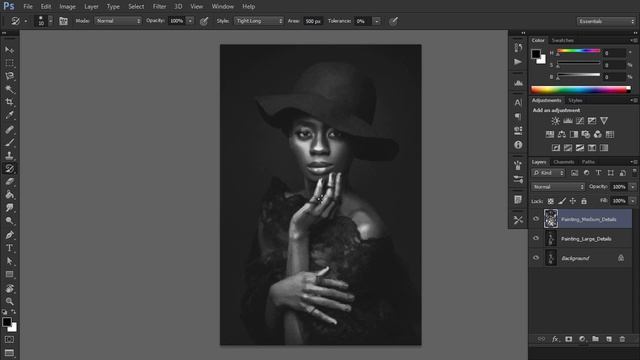The height and width of the screenshot is (360, 640).
Task: Open the layer blend mode dropdown
Action: [558, 187]
